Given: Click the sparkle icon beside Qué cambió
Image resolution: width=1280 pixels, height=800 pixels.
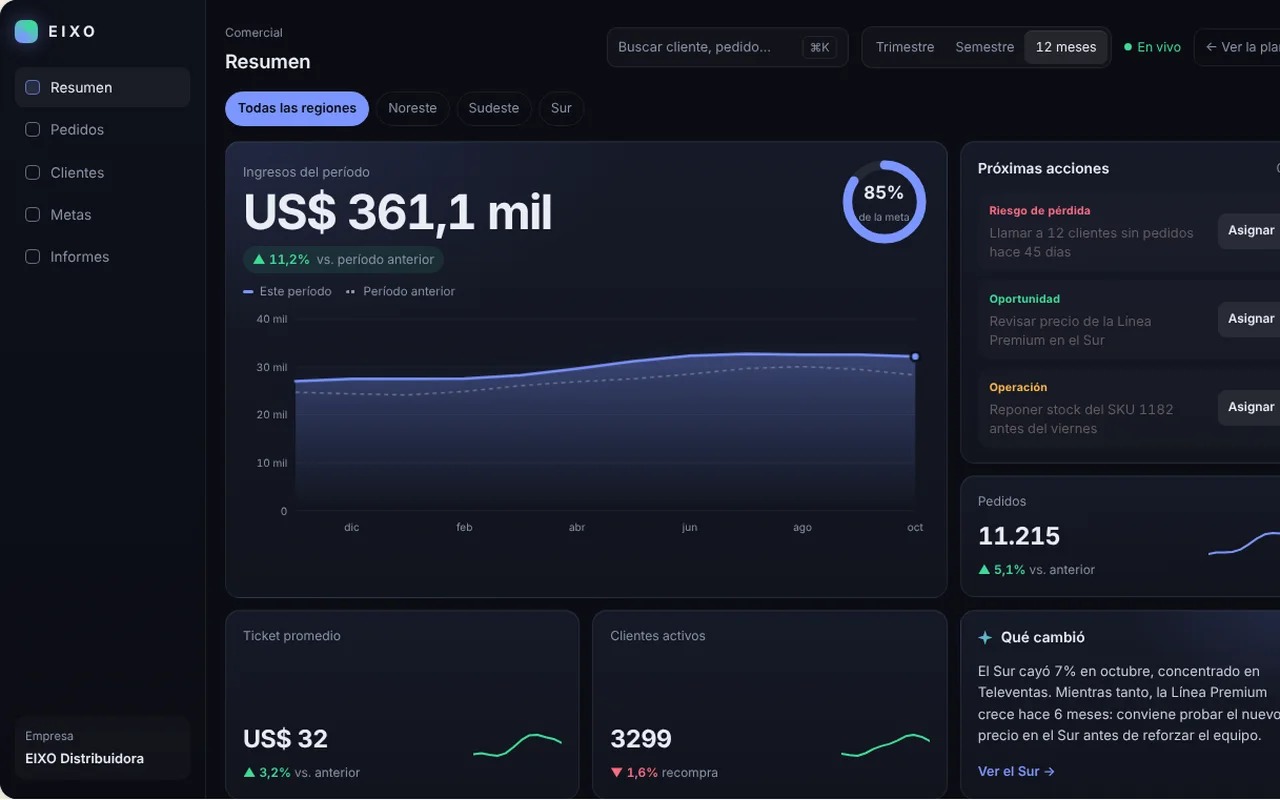Looking at the screenshot, I should 985,637.
